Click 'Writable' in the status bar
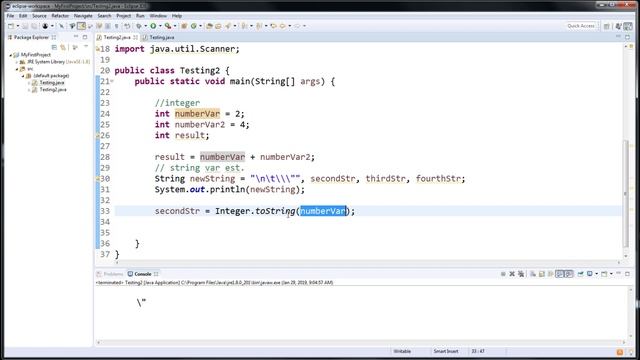640x360 pixels. (402, 351)
